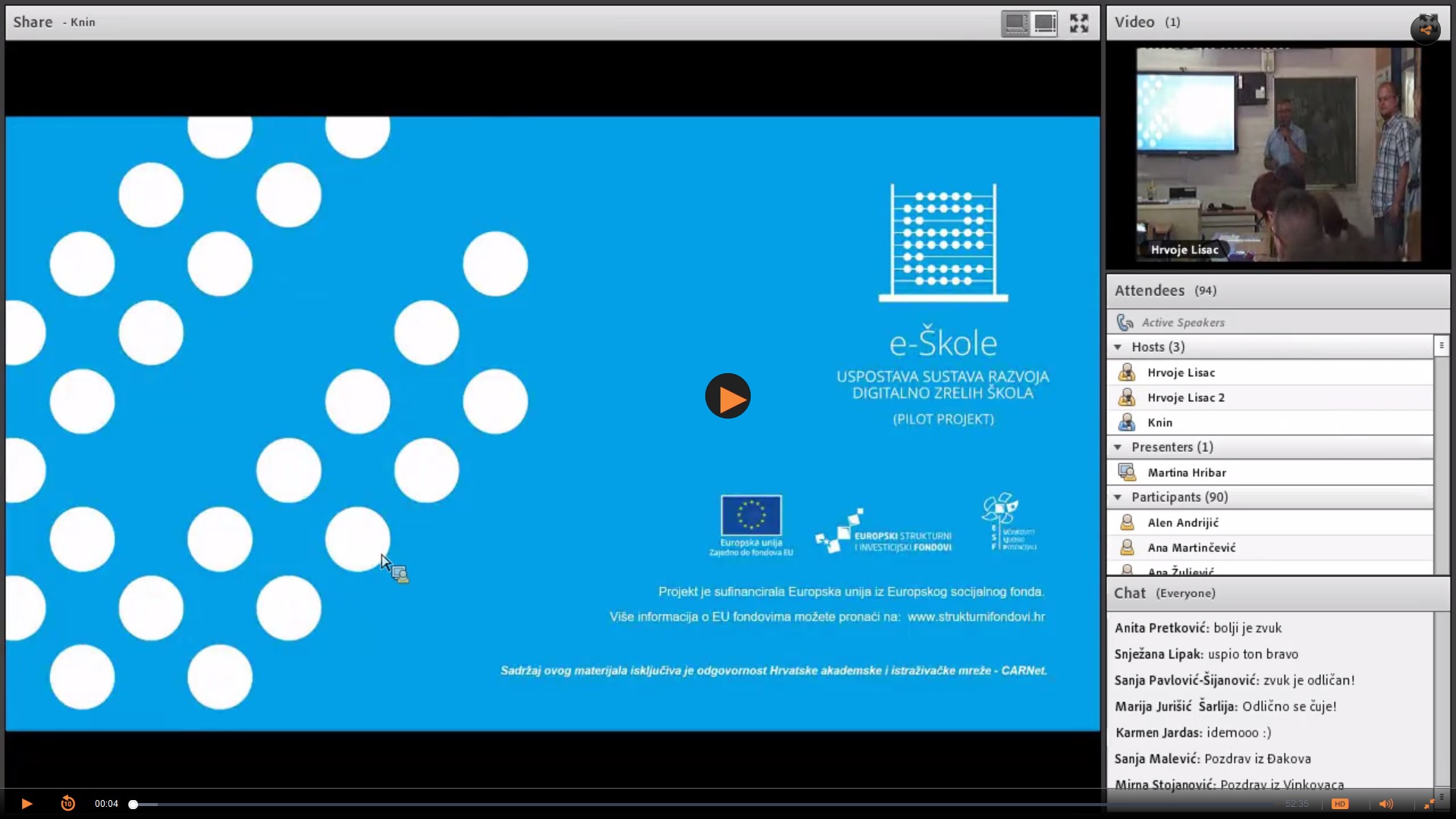This screenshot has height=819, width=1456.
Task: Collapse the Presenters (1) group
Action: coord(1118,447)
